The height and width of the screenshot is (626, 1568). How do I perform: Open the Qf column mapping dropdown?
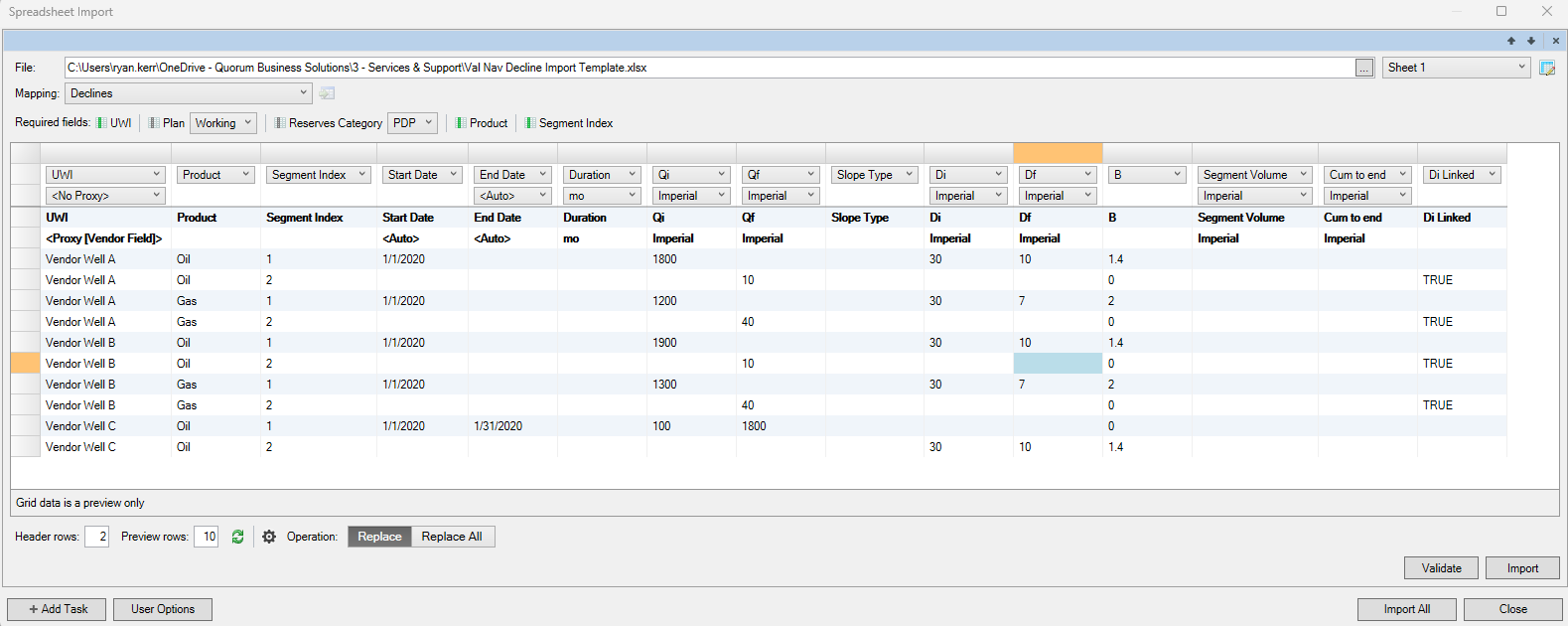click(781, 175)
